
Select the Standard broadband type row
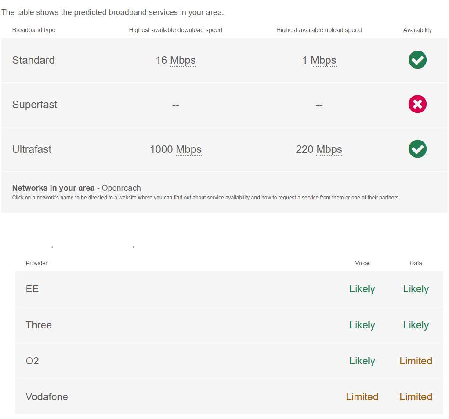point(224,60)
